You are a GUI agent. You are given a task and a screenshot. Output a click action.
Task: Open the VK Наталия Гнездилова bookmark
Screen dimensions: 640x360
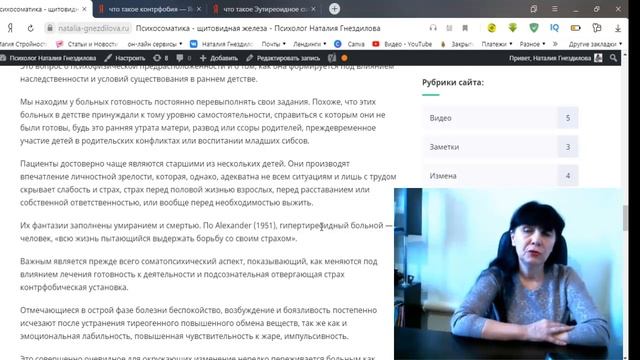click(x=222, y=44)
